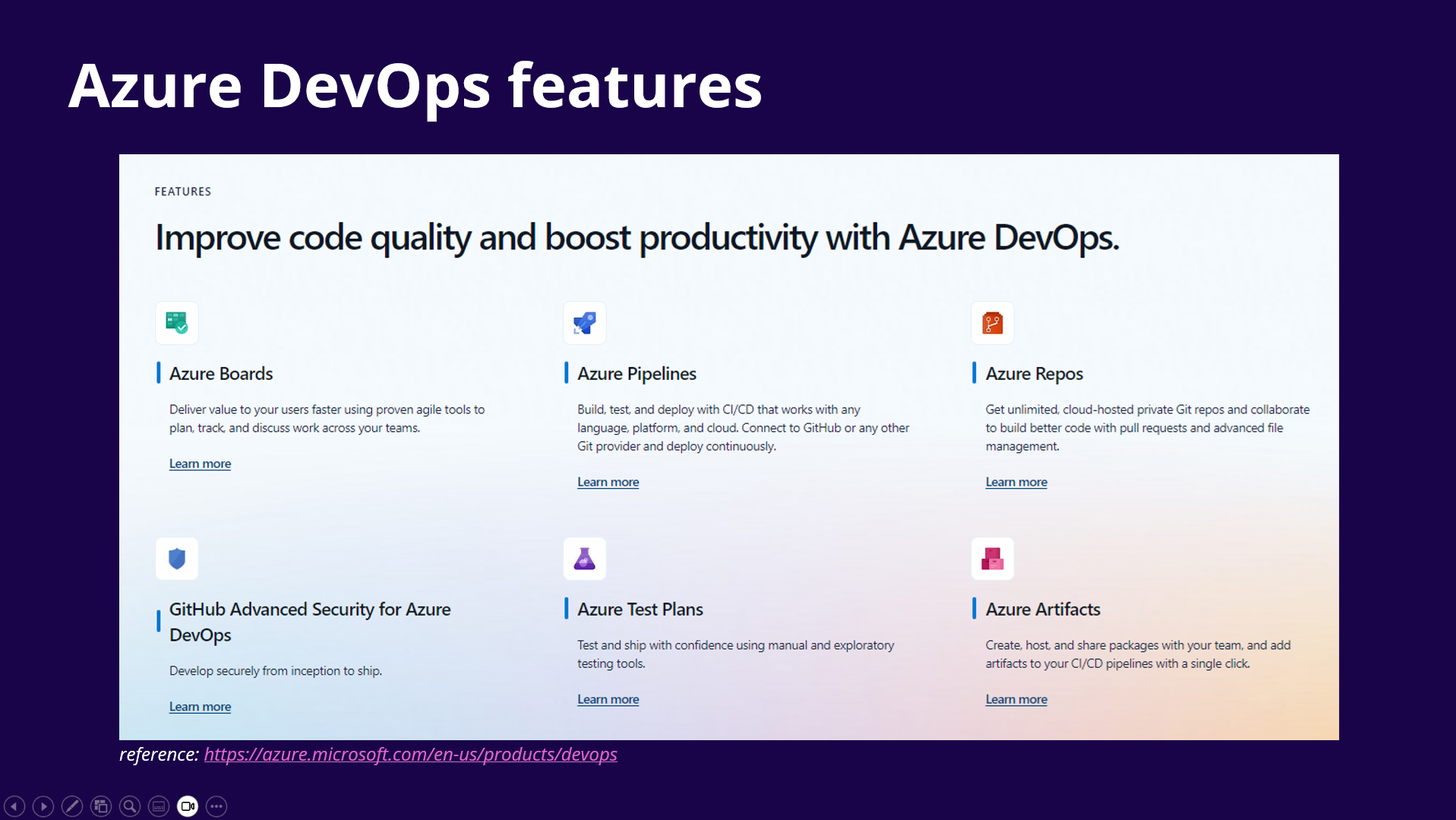Open Learn more under Azure Boards
The width and height of the screenshot is (1456, 820).
point(200,464)
